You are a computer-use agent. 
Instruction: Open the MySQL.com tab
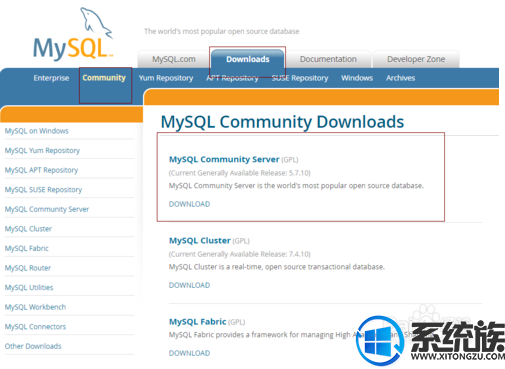tap(174, 59)
